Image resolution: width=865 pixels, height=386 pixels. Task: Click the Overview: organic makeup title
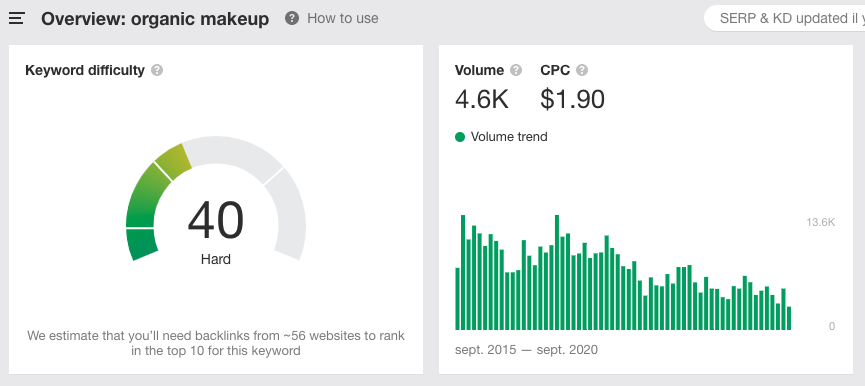[x=155, y=19]
